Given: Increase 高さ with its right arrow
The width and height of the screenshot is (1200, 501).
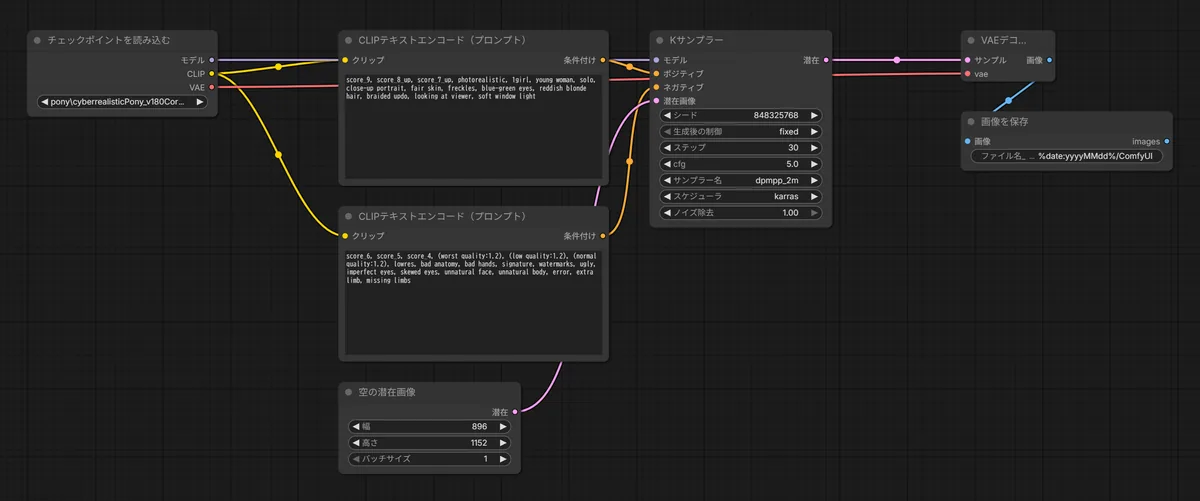Looking at the screenshot, I should point(503,442).
